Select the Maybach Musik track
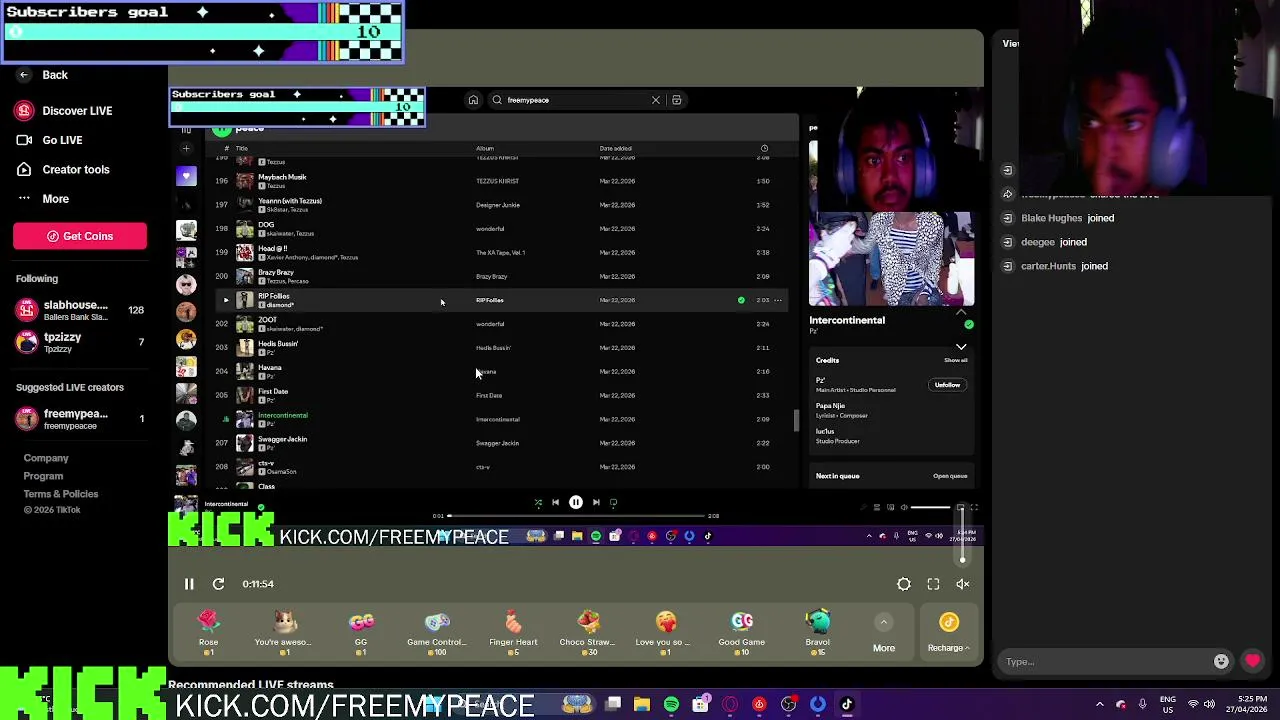The height and width of the screenshot is (720, 1280). click(500, 181)
